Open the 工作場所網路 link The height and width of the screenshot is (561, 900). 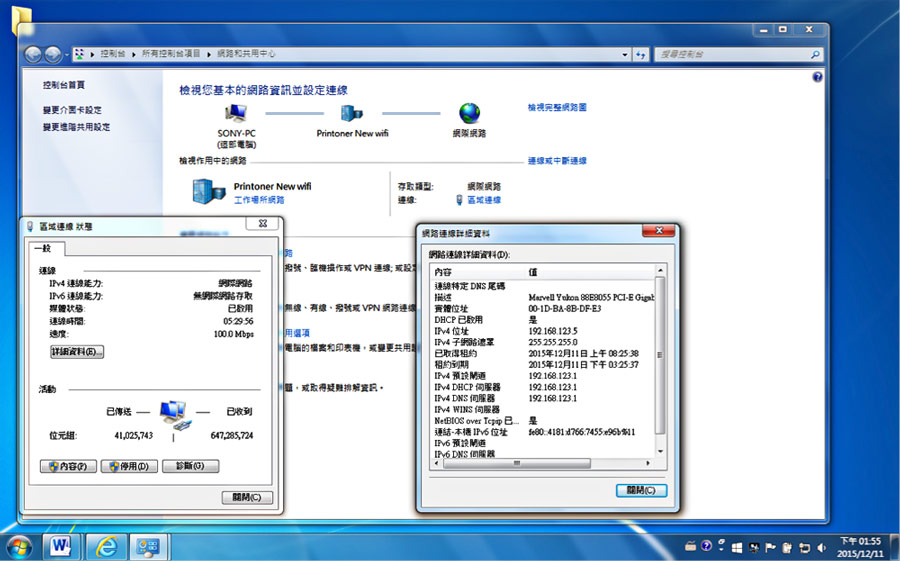coord(259,200)
